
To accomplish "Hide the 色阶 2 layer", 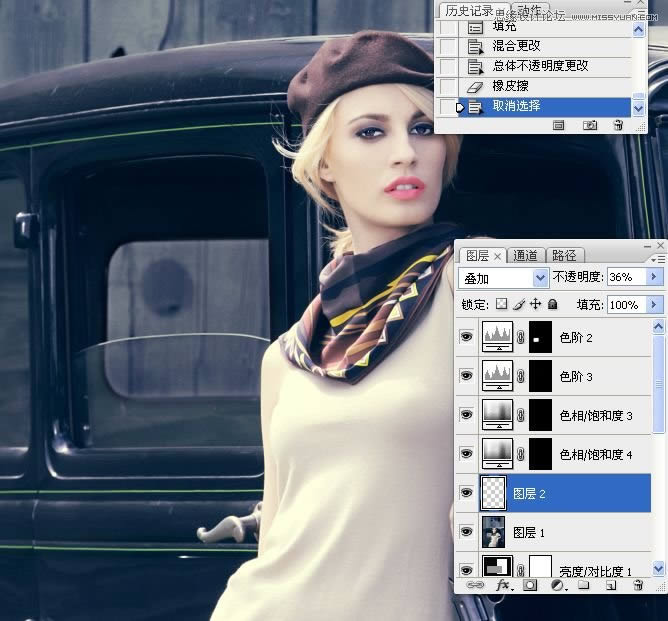I will 466,338.
